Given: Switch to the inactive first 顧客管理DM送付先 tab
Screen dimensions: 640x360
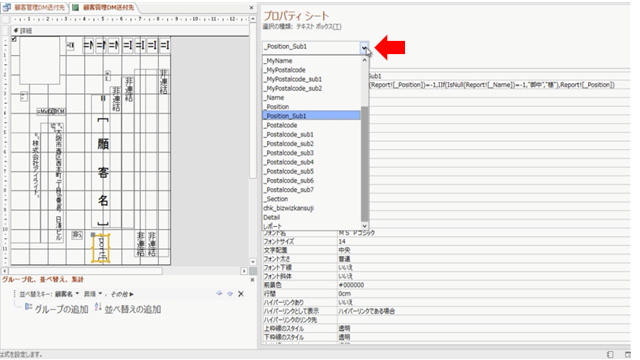Looking at the screenshot, I should (x=34, y=7).
